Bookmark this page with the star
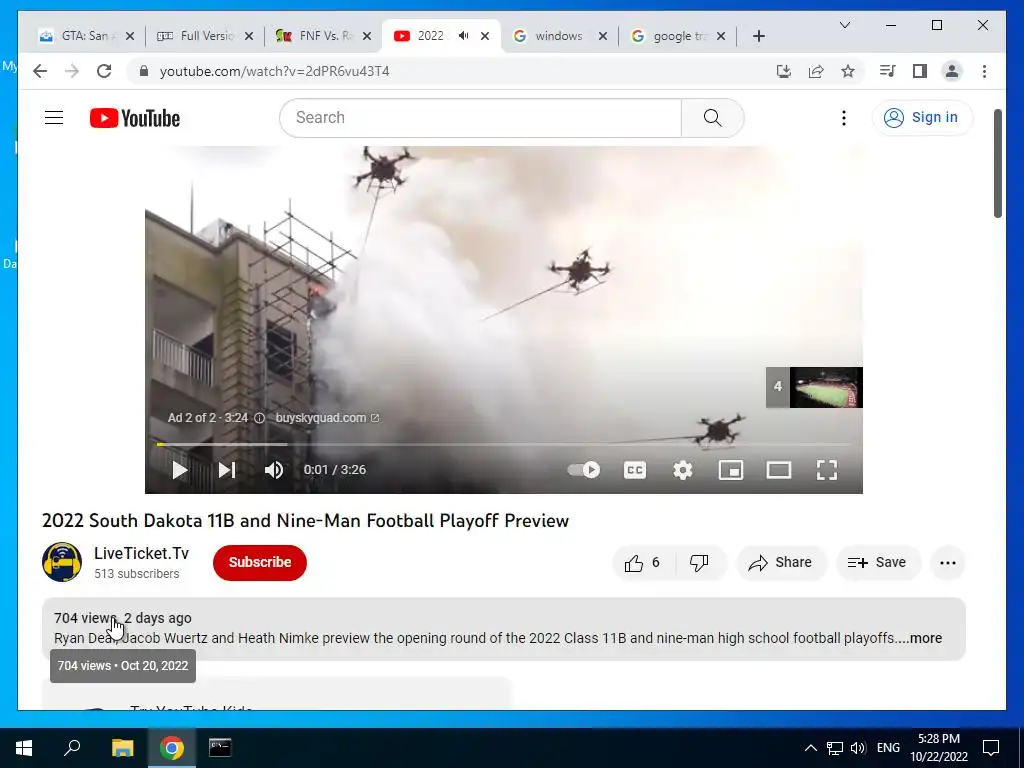The image size is (1024, 768). pyautogui.click(x=848, y=71)
